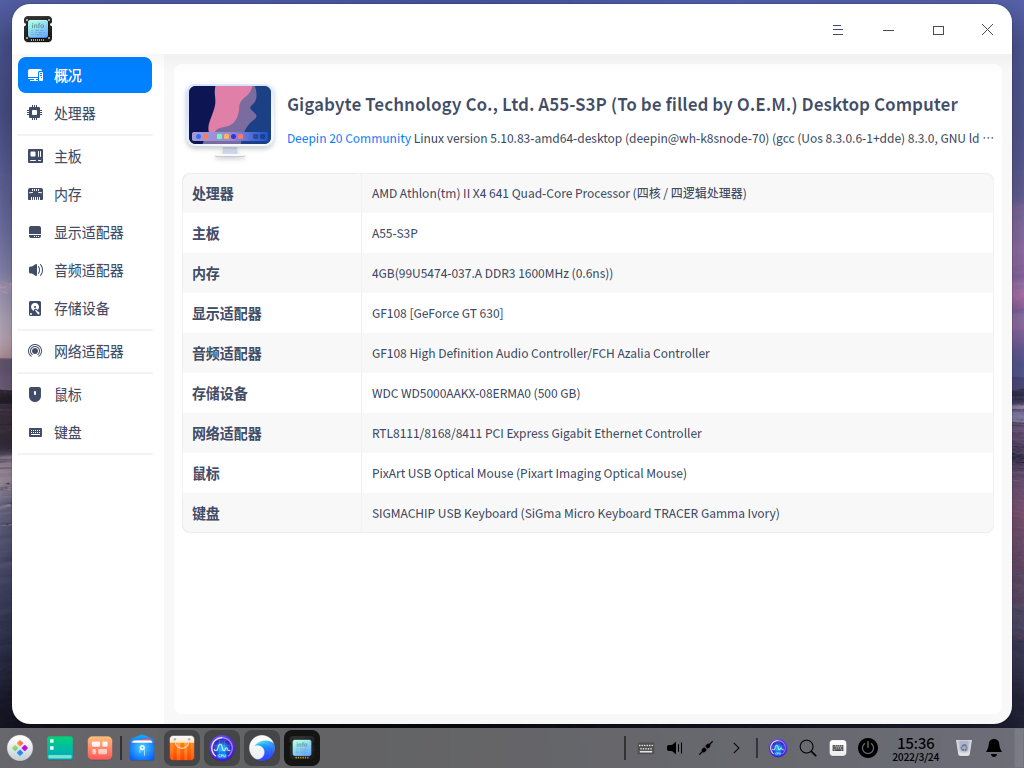Click the 'RTL8111/8168/8411 PCI Express' network value
The image size is (1024, 768).
click(x=537, y=434)
